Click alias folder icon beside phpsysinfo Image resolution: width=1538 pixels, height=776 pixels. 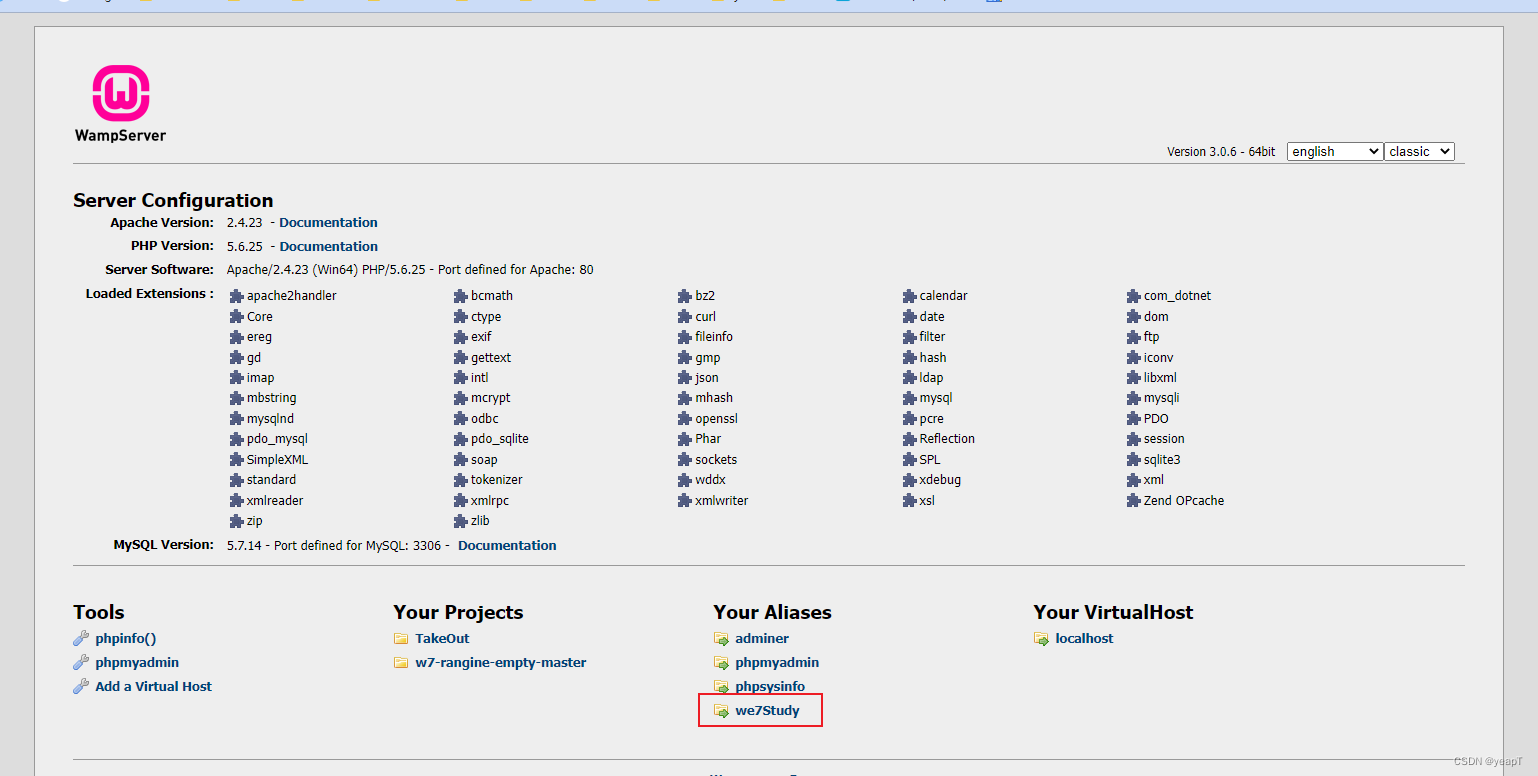coord(721,686)
